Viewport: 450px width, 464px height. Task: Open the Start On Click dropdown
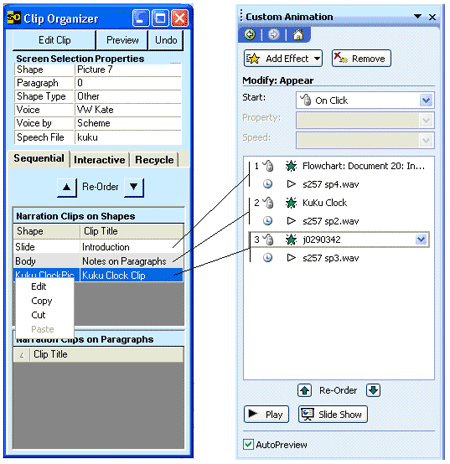pyautogui.click(x=426, y=100)
